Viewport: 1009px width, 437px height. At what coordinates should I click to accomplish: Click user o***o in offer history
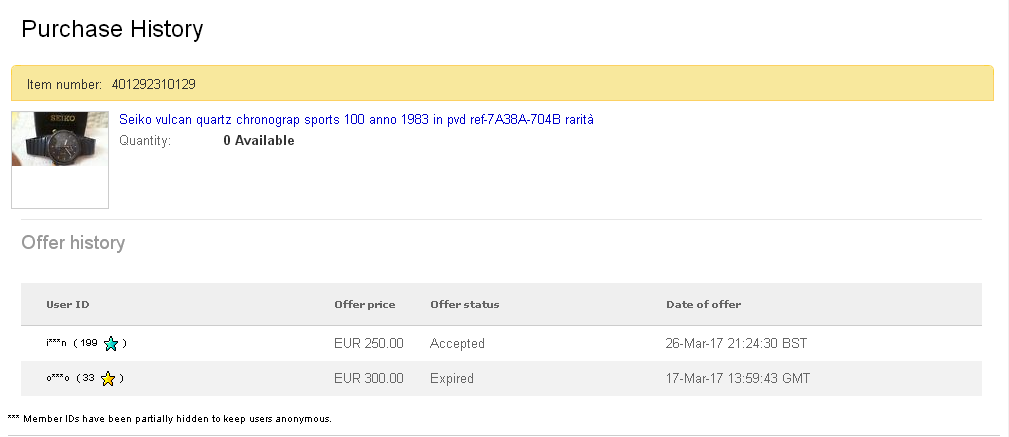(57, 378)
